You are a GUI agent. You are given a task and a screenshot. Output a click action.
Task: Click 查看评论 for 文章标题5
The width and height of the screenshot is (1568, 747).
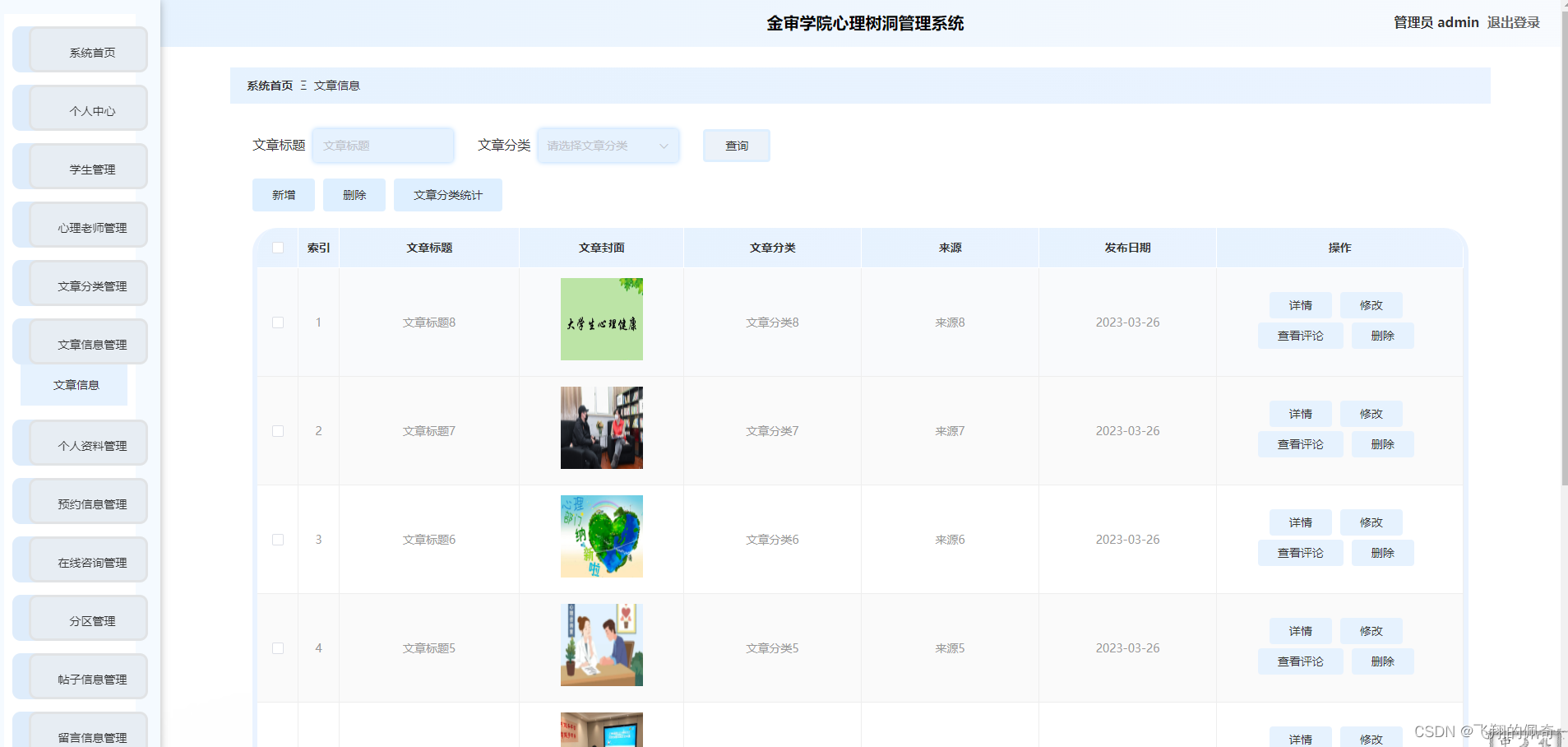click(x=1301, y=661)
